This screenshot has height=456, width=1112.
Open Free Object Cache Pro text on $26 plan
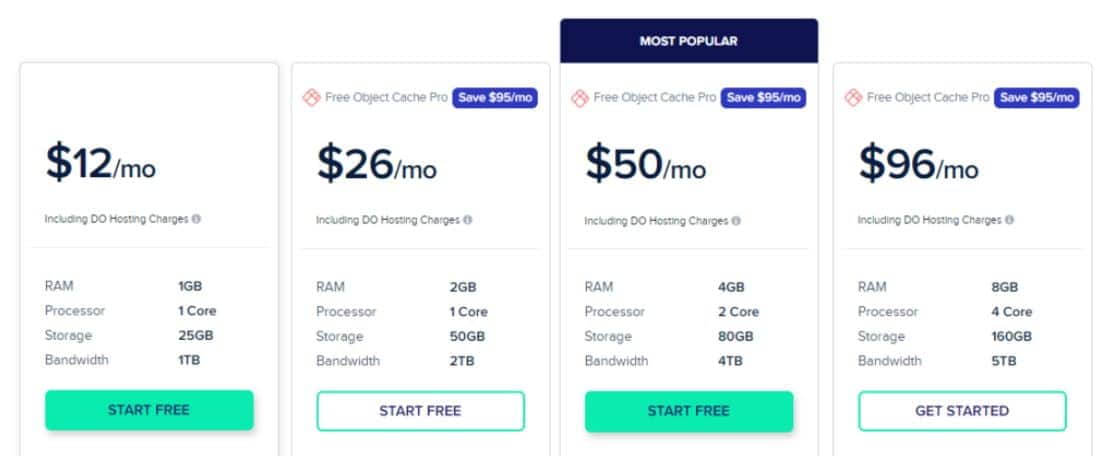(x=387, y=98)
